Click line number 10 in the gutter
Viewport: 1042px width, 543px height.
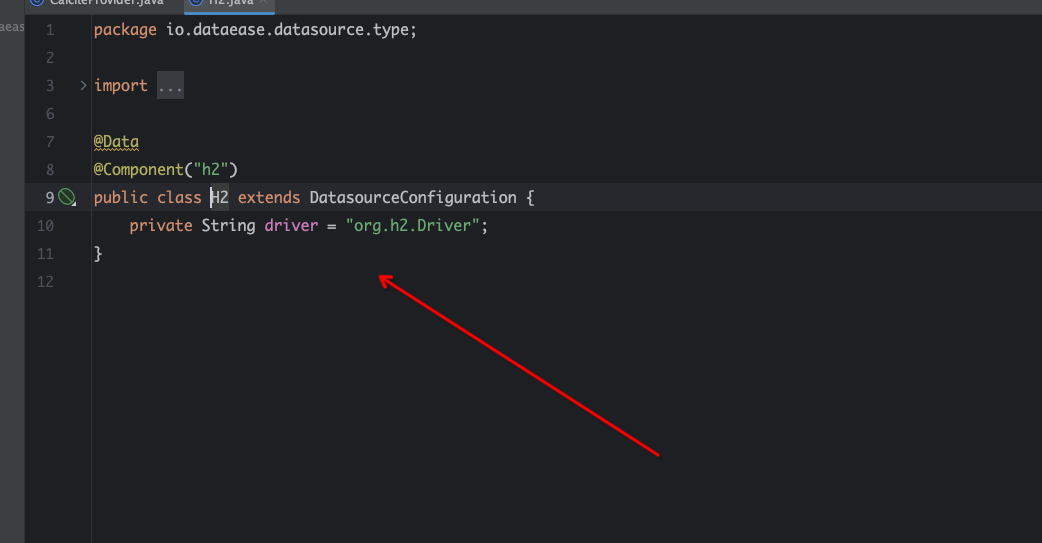pos(46,226)
